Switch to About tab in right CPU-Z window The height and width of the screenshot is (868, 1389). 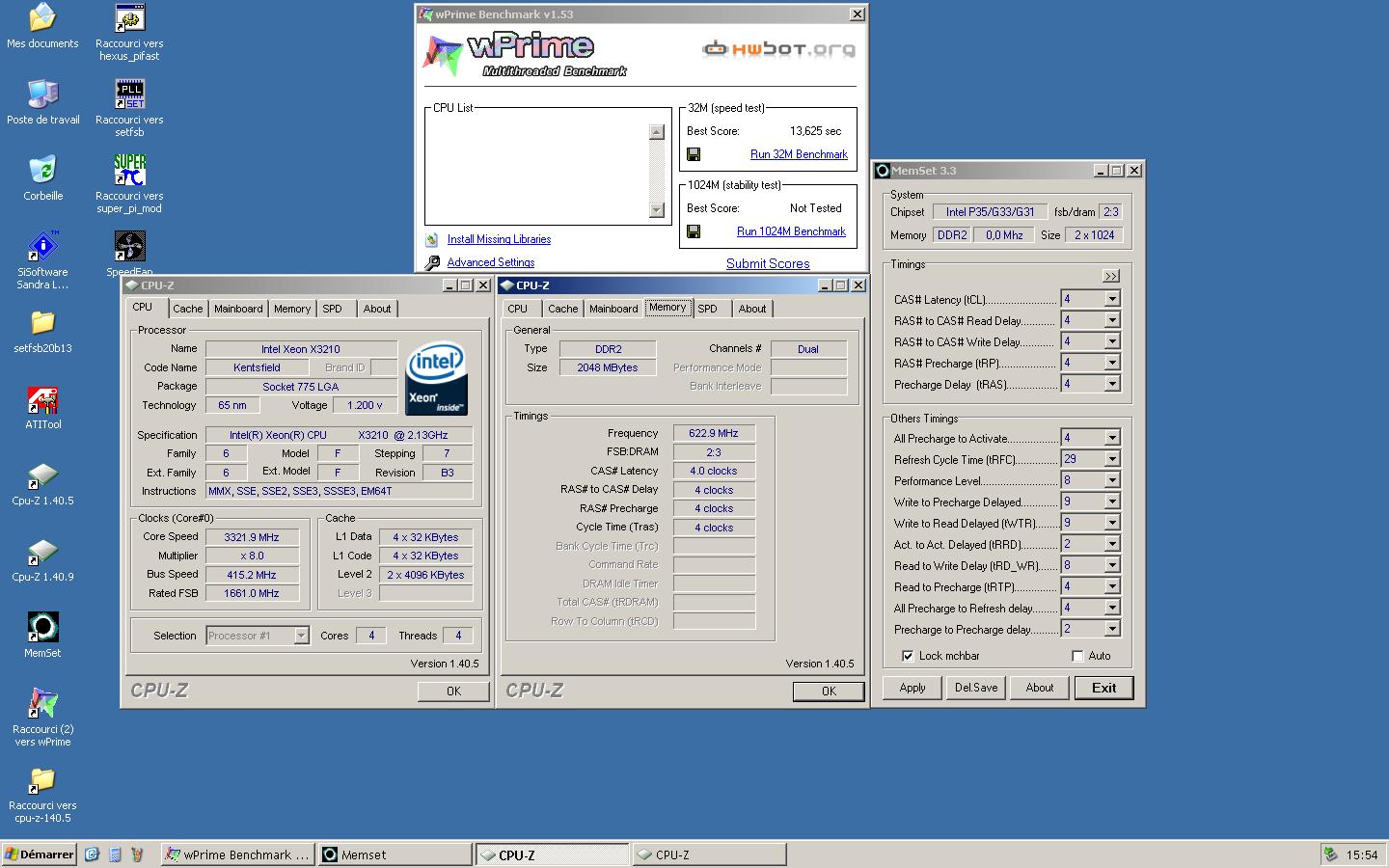pyautogui.click(x=752, y=309)
